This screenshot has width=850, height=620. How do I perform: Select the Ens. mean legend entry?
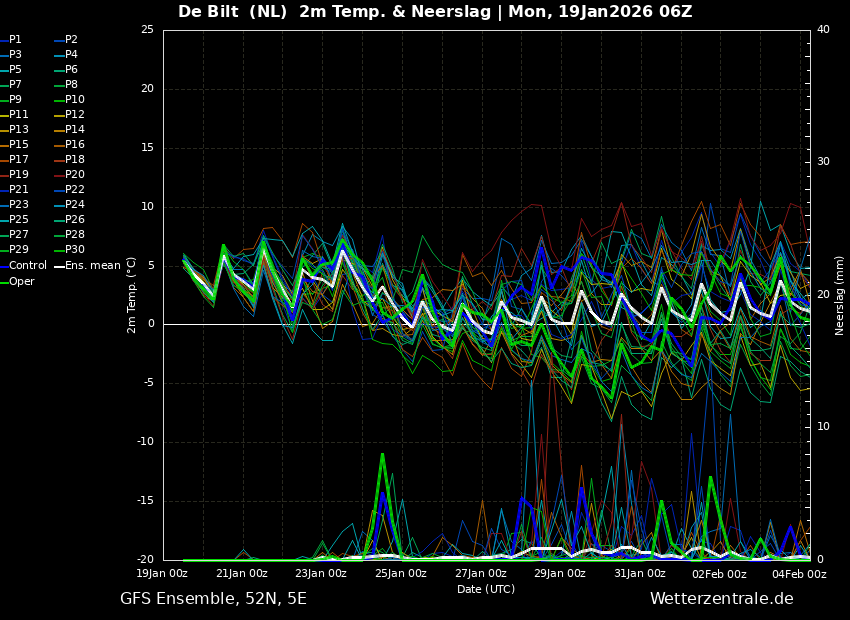click(x=92, y=266)
